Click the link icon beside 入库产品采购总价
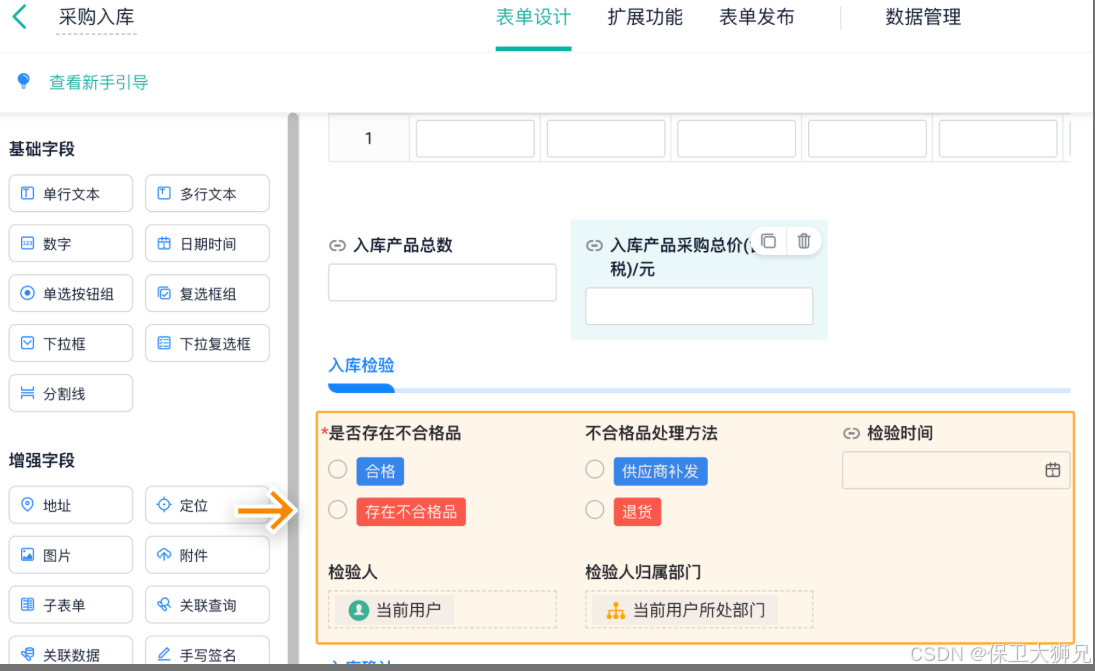The width and height of the screenshot is (1095, 671). pyautogui.click(x=594, y=245)
